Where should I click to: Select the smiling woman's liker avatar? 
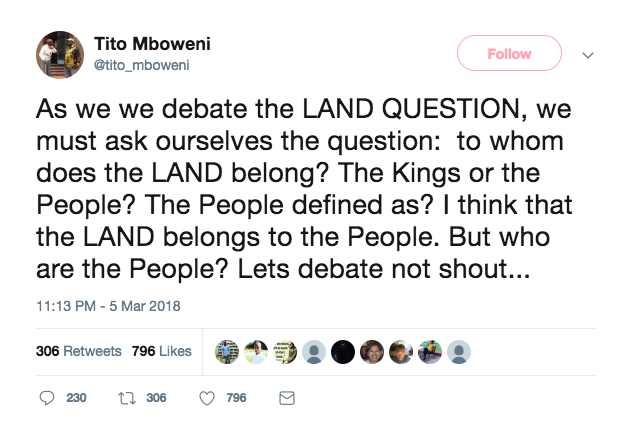[x=372, y=351]
